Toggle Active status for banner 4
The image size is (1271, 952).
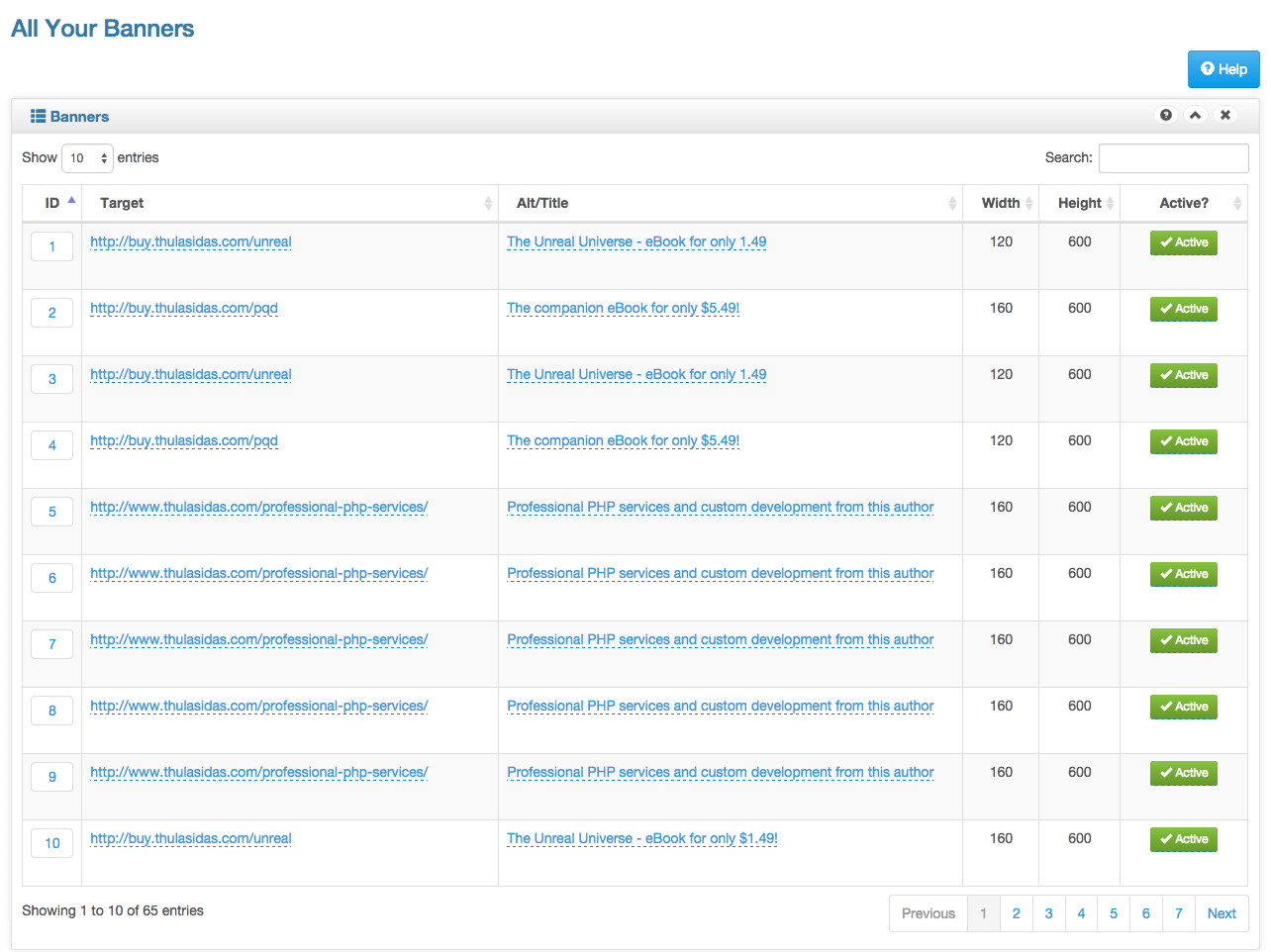click(x=1184, y=441)
